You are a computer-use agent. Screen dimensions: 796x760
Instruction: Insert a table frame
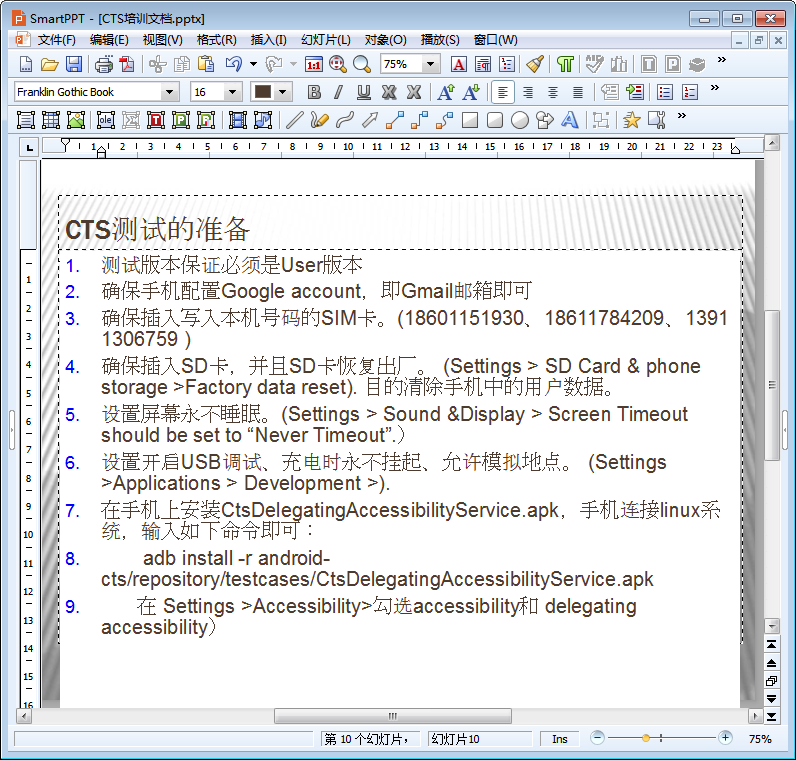coord(51,120)
